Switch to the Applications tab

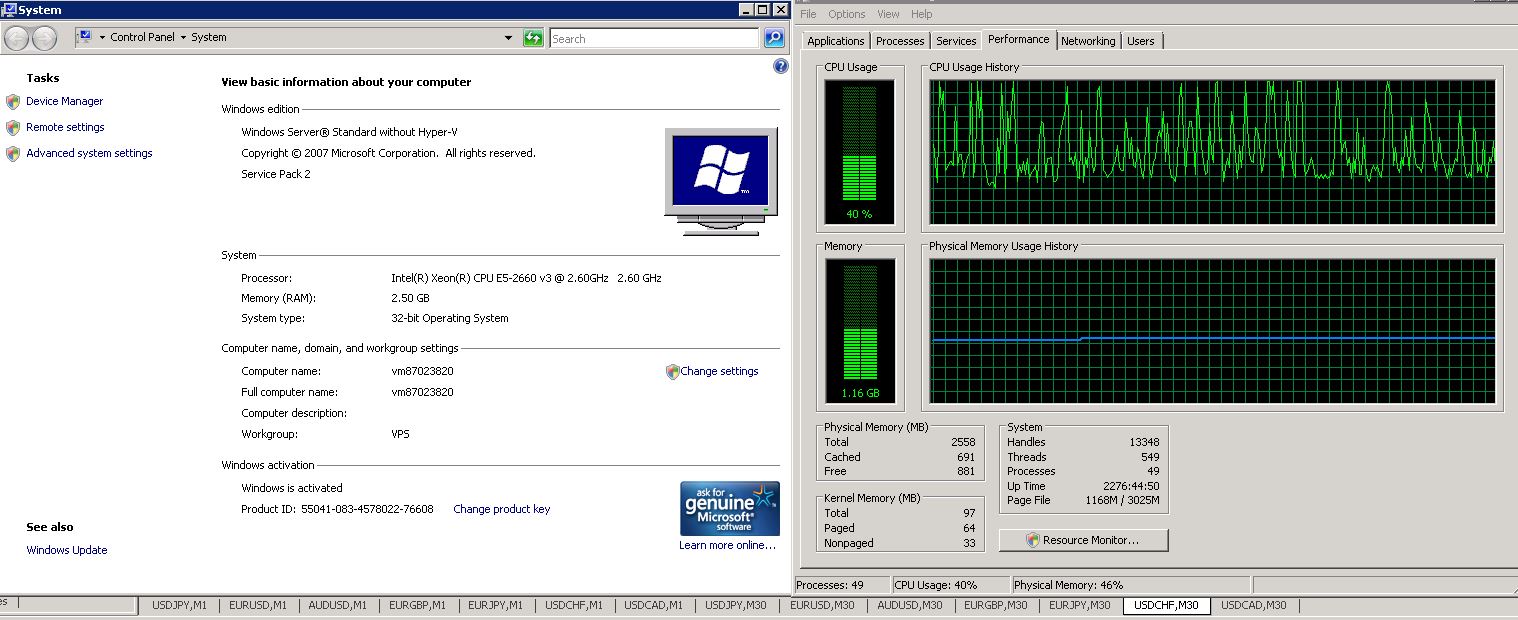coord(835,41)
